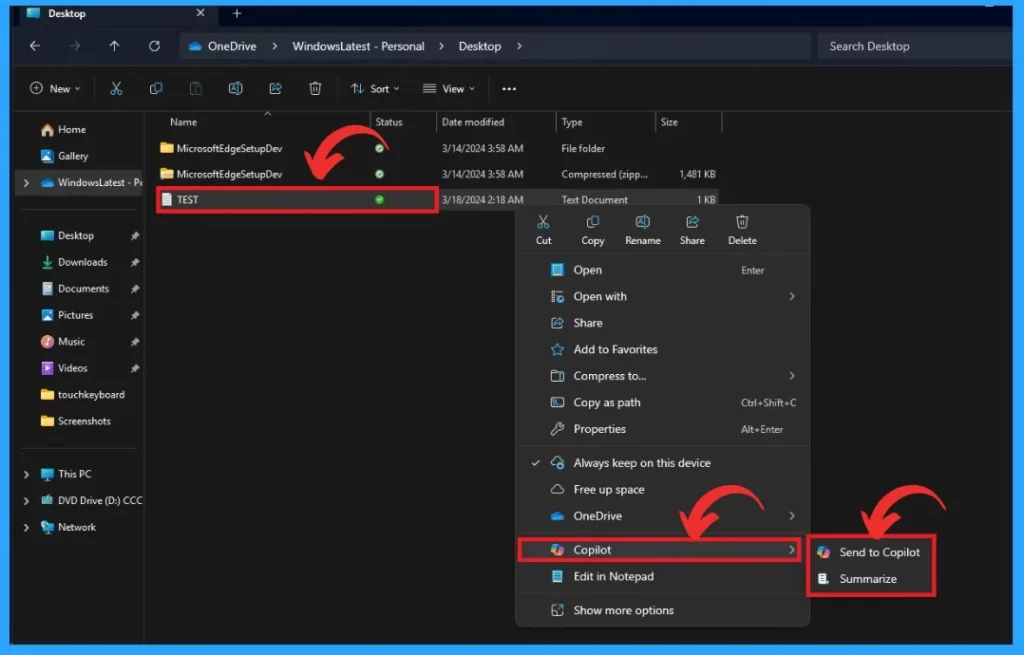The width and height of the screenshot is (1024, 655).
Task: Toggle Always keep on this device
Action: click(662, 463)
